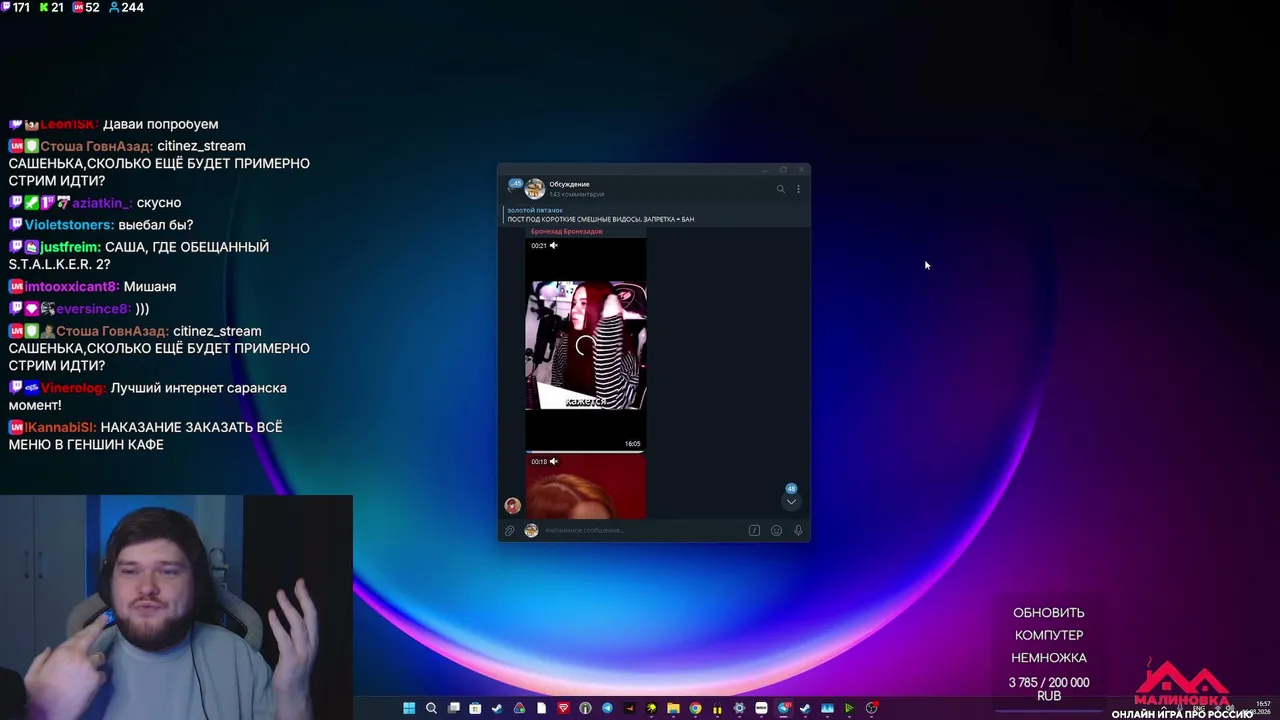The image size is (1280, 720).
Task: Play the video captioned кажется
Action: tap(586, 345)
